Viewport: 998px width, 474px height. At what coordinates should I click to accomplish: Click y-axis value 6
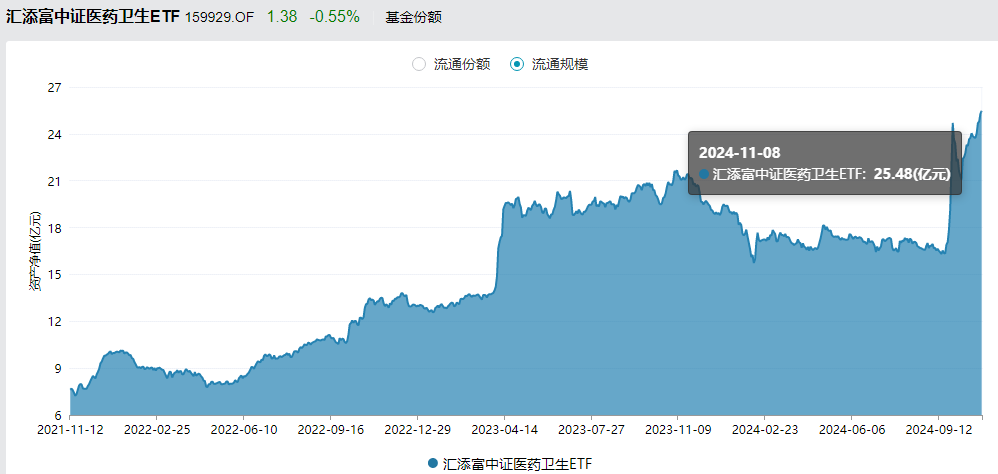pyautogui.click(x=57, y=415)
